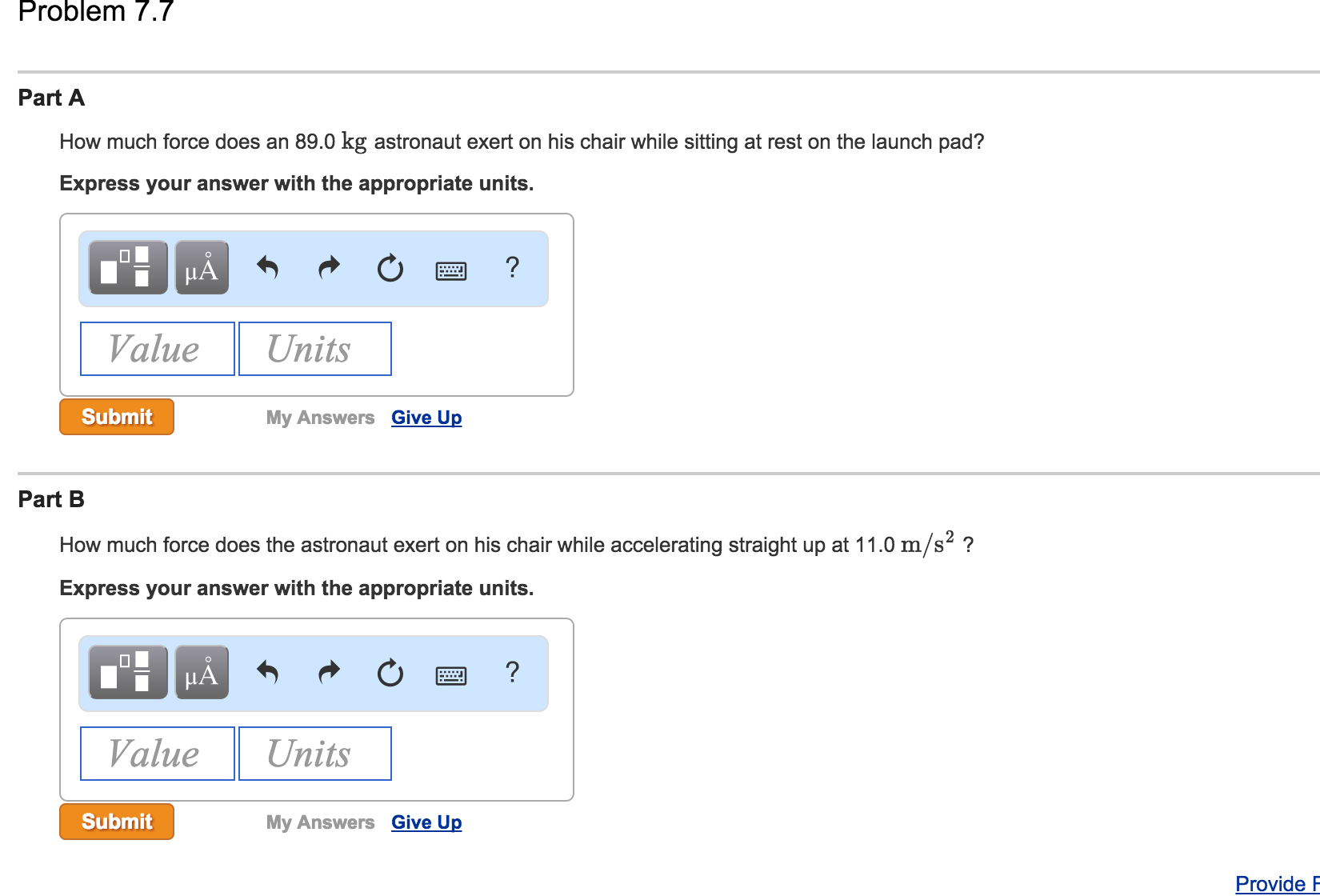Screen dimensions: 1320x896
Task: Click the templates icon in Part A toolbar
Action: pyautogui.click(x=128, y=267)
